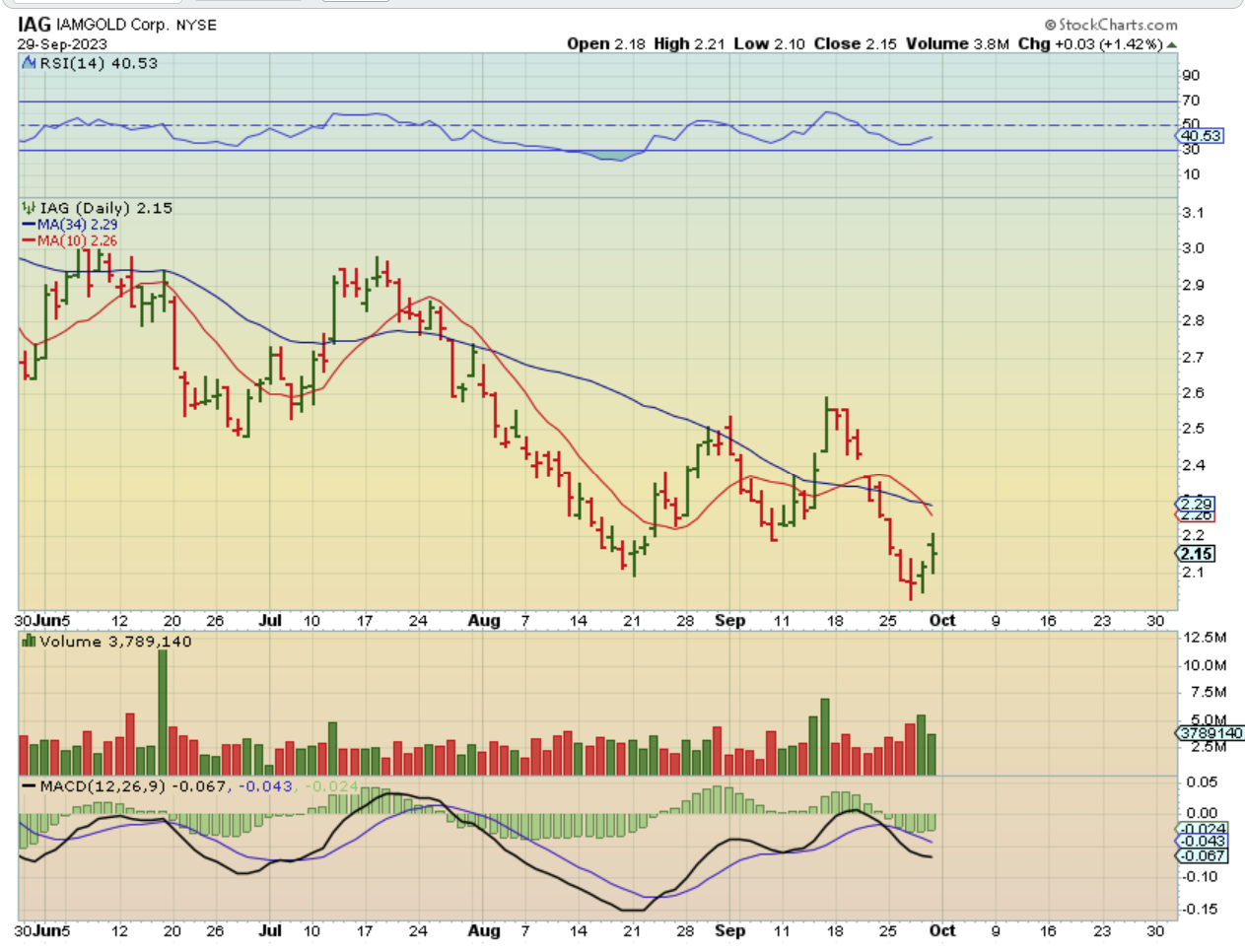Click the -0.067 MACD tag on right axis
This screenshot has width=1245, height=952.
pyautogui.click(x=1203, y=855)
